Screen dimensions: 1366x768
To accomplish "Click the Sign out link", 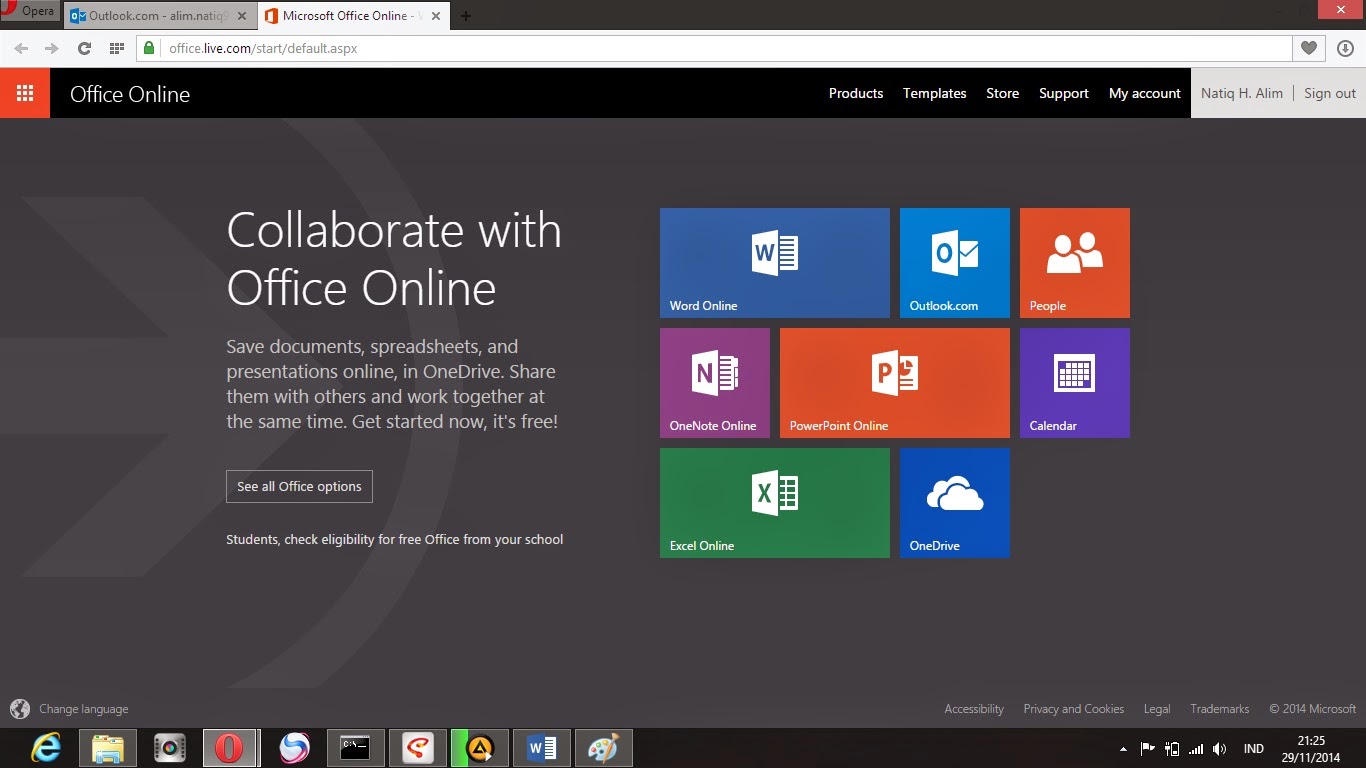I will pyautogui.click(x=1330, y=93).
